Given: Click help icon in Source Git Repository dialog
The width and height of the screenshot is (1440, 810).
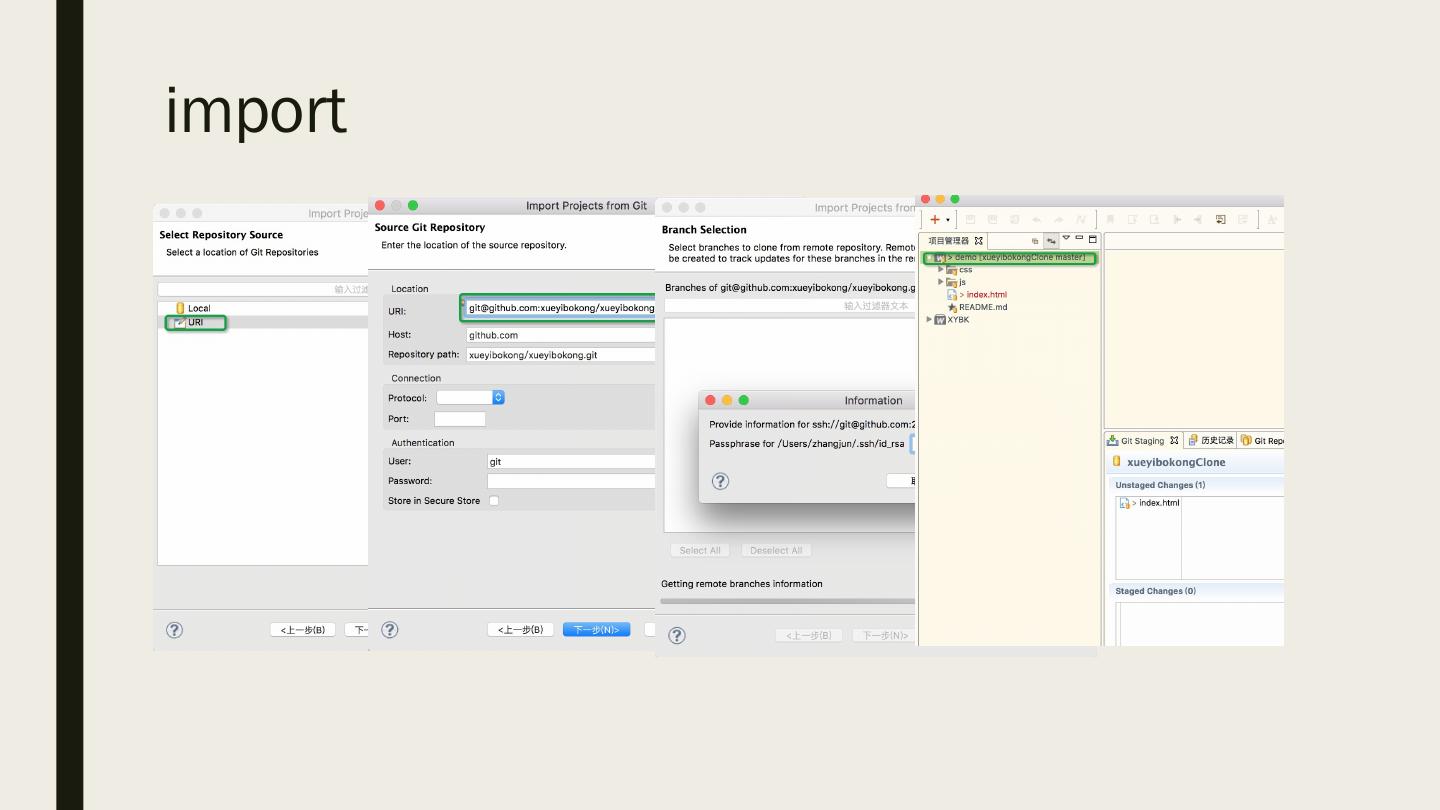Looking at the screenshot, I should click(390, 630).
